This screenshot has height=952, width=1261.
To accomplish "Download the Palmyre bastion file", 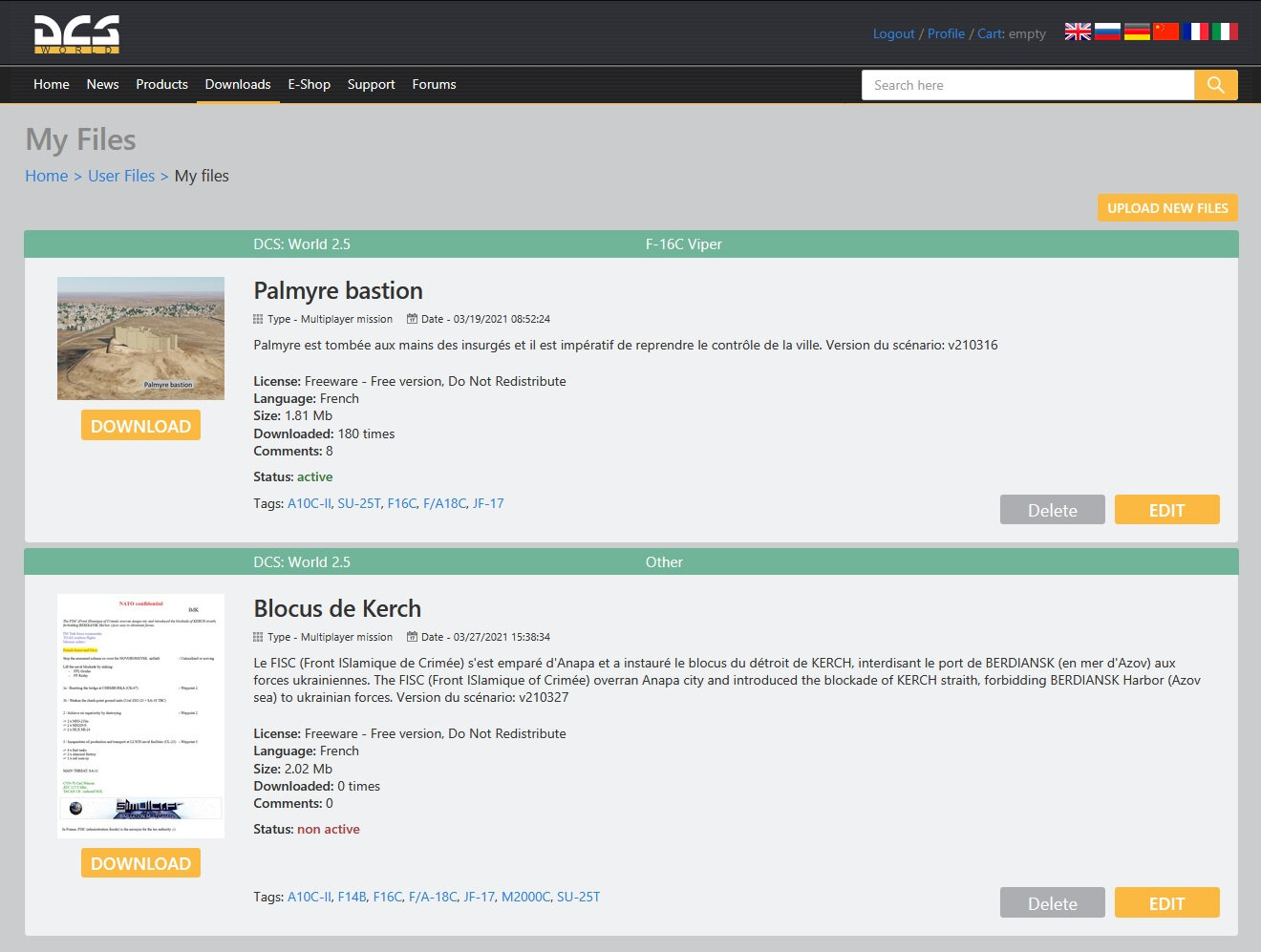I will pyautogui.click(x=140, y=426).
